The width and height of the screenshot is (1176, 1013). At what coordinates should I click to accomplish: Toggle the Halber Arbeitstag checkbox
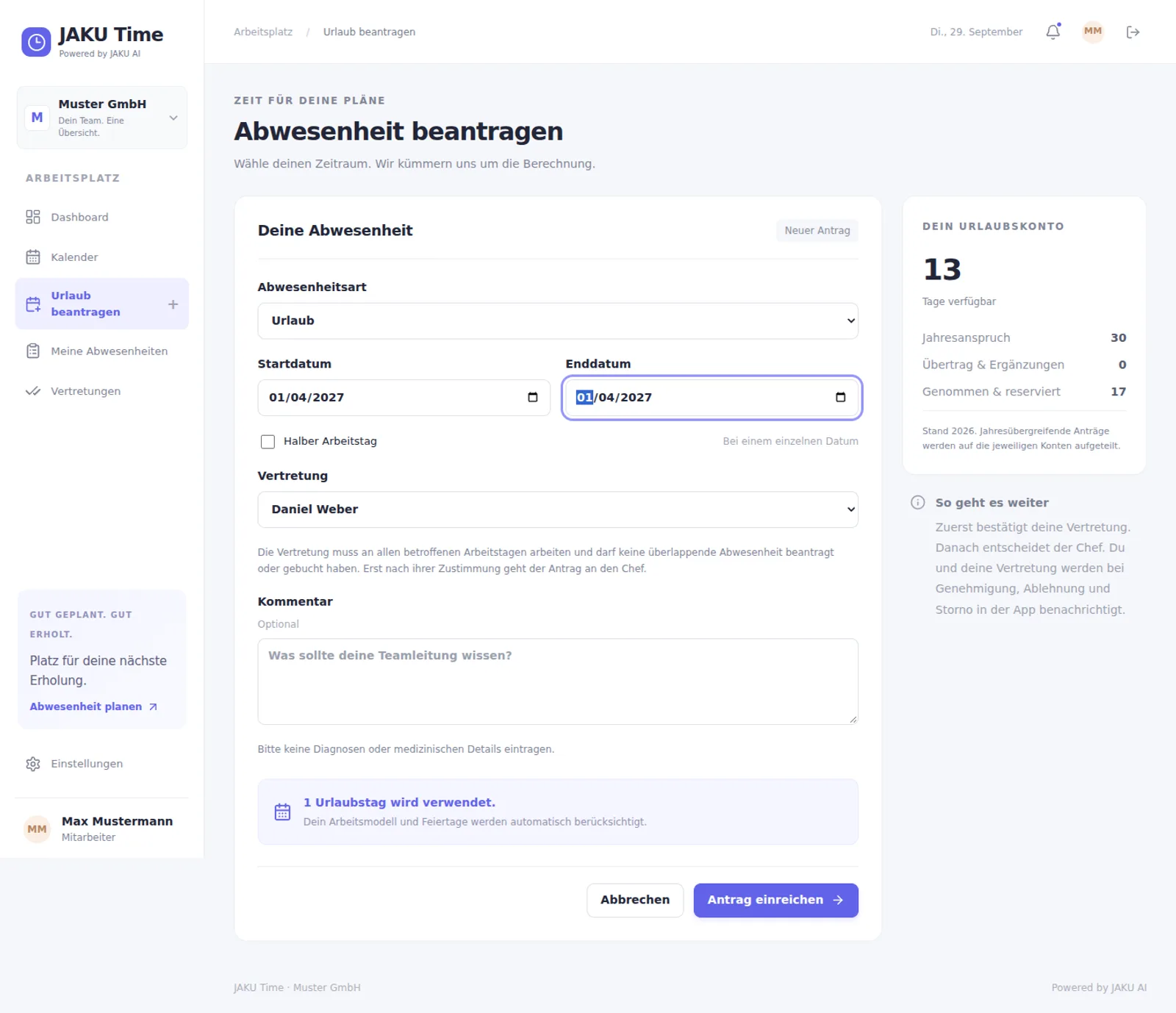click(268, 442)
